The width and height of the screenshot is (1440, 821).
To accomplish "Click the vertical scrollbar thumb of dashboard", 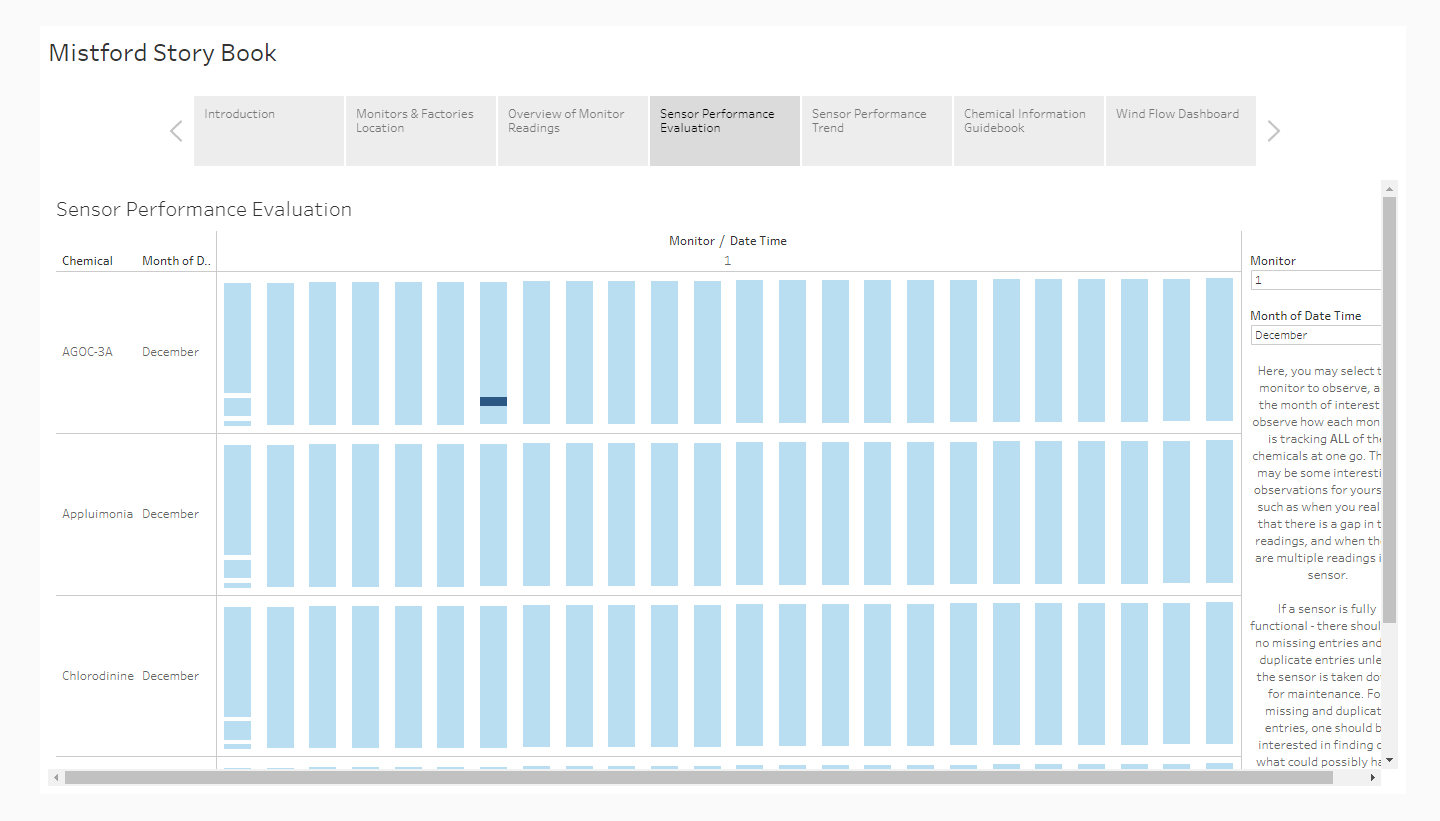I will 1389,409.
